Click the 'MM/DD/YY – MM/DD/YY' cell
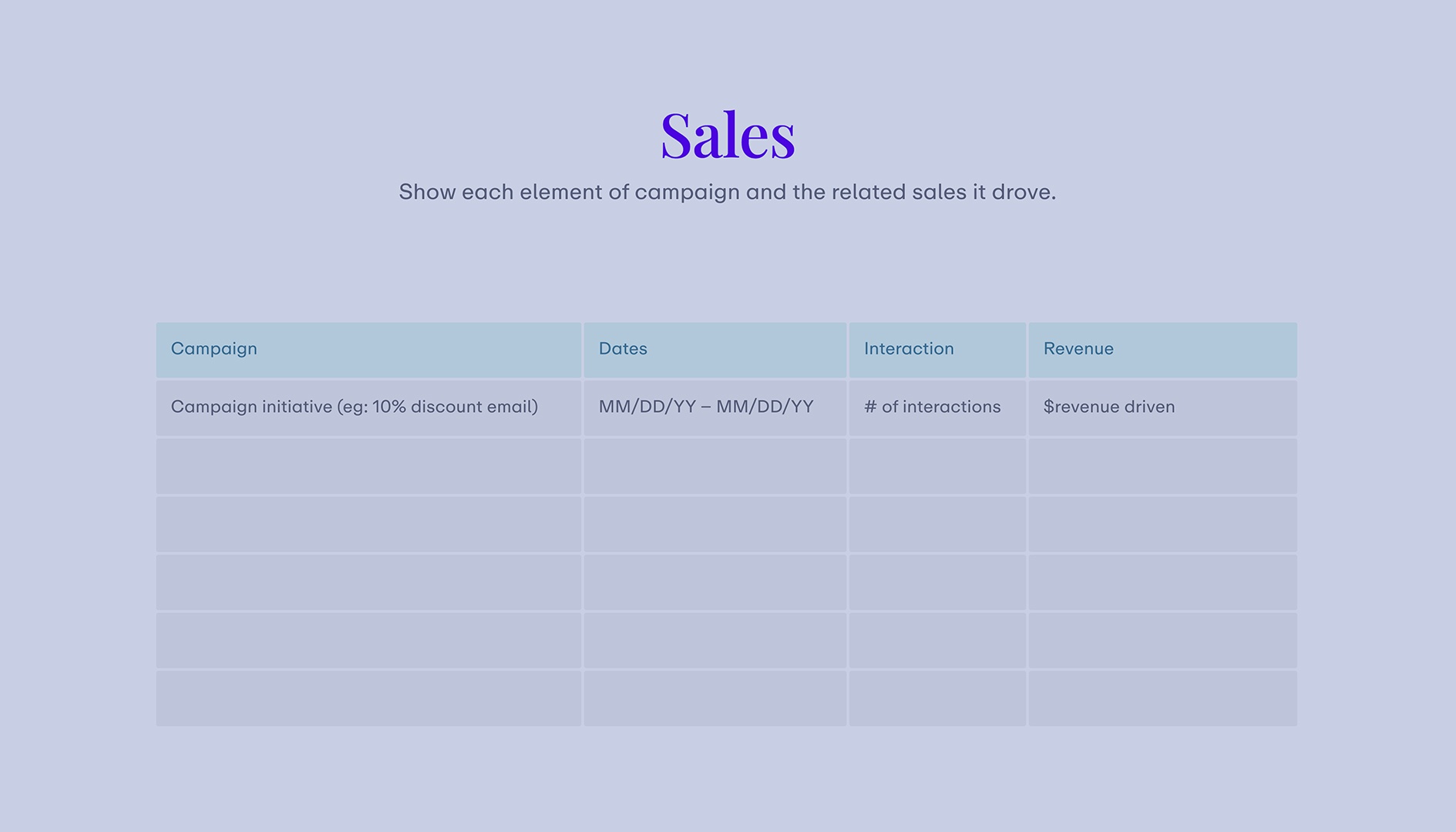This screenshot has width=1456, height=832. pos(715,408)
